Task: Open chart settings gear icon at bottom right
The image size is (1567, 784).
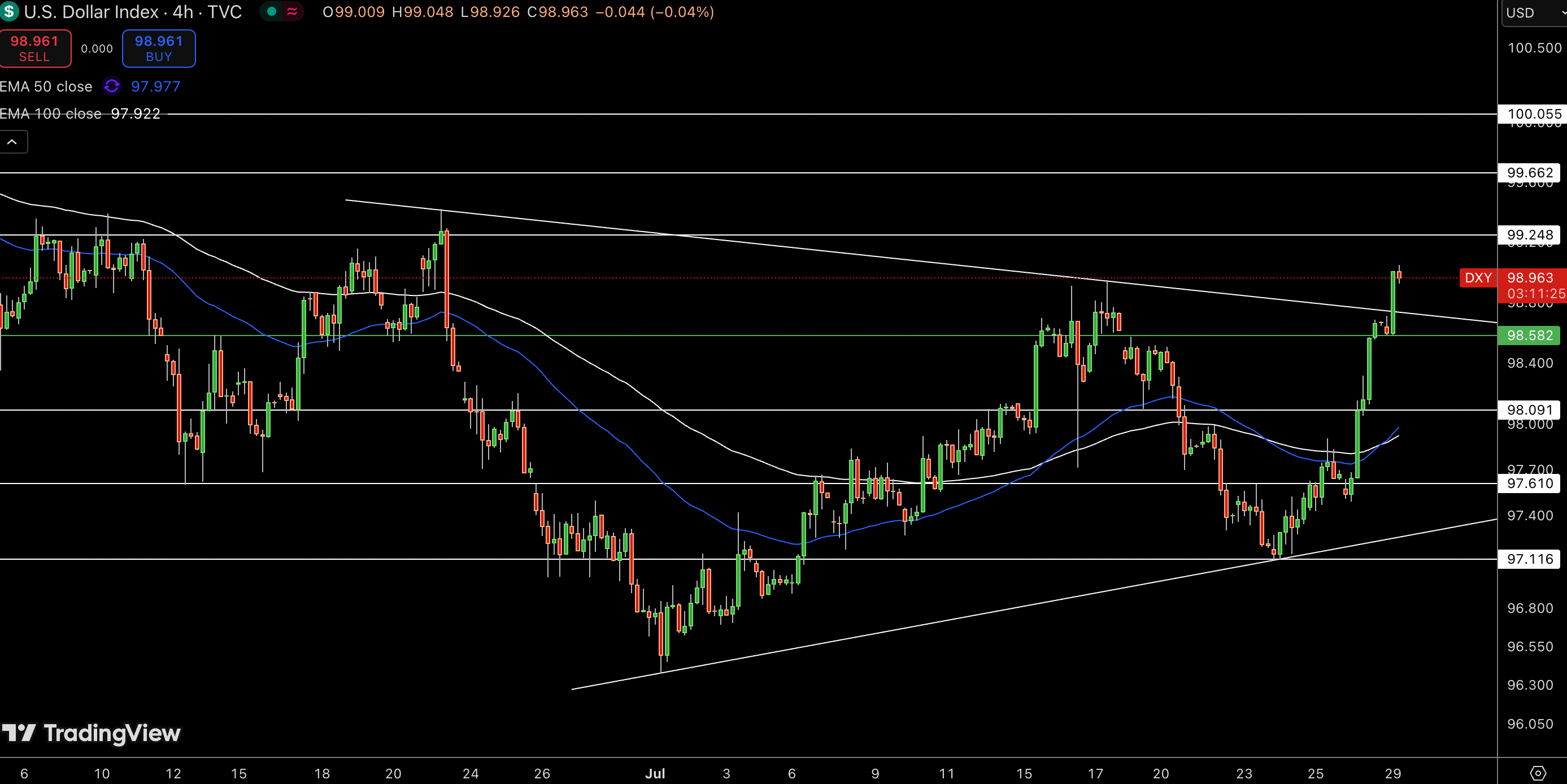Action: tap(1537, 773)
